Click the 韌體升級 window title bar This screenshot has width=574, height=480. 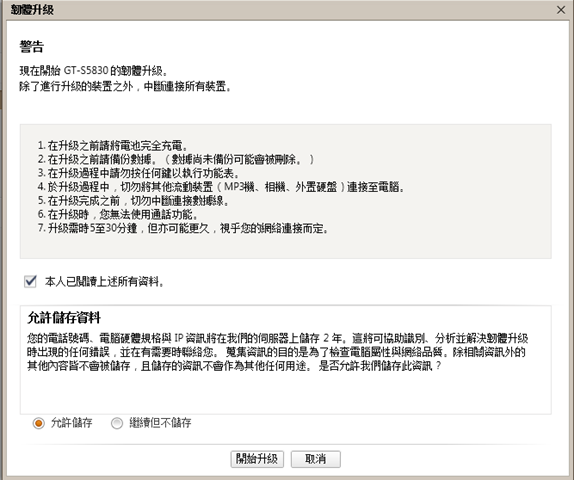pyautogui.click(x=278, y=10)
